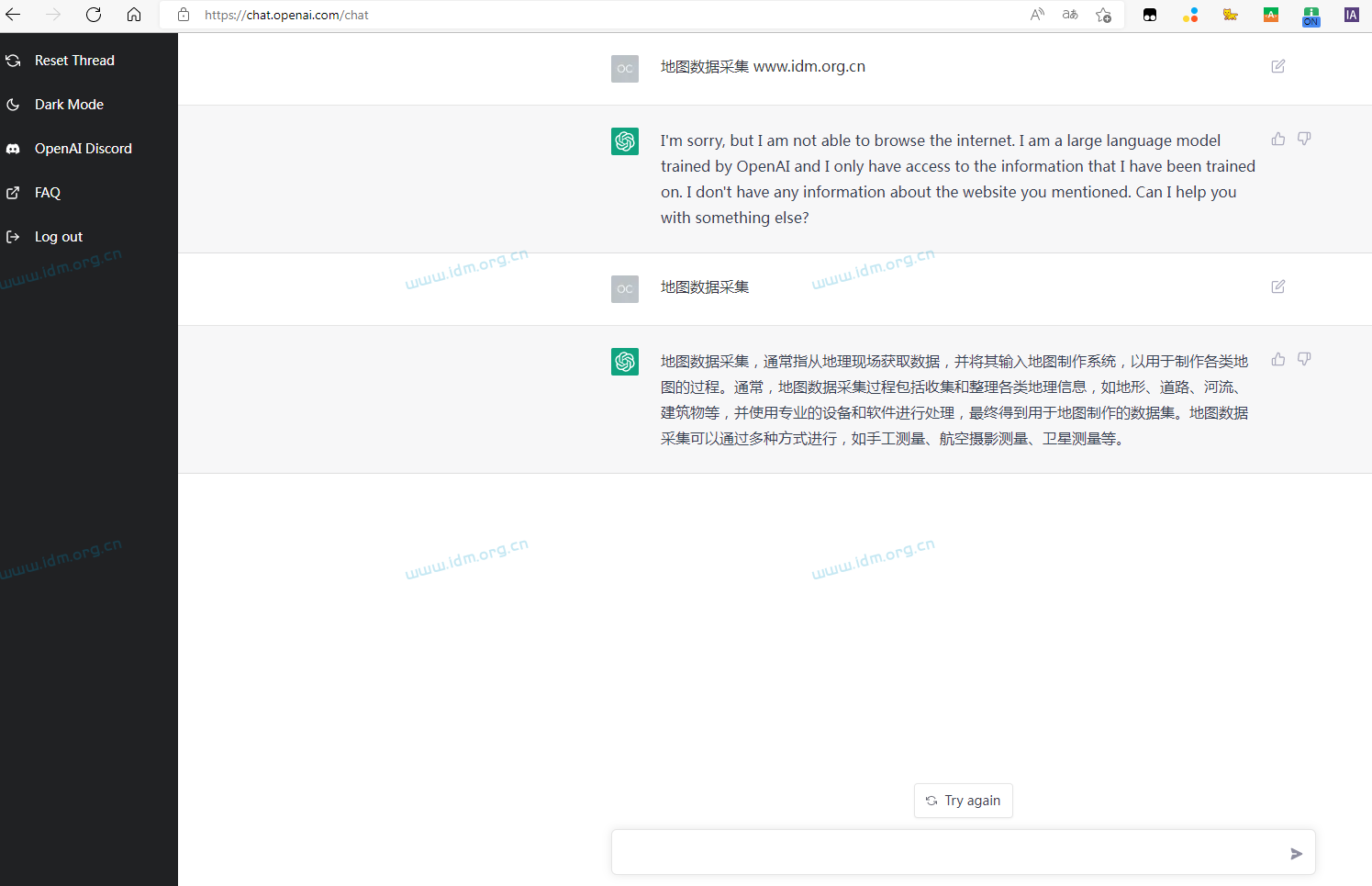Go back using browser back arrow
The image size is (1372, 886).
[x=13, y=15]
